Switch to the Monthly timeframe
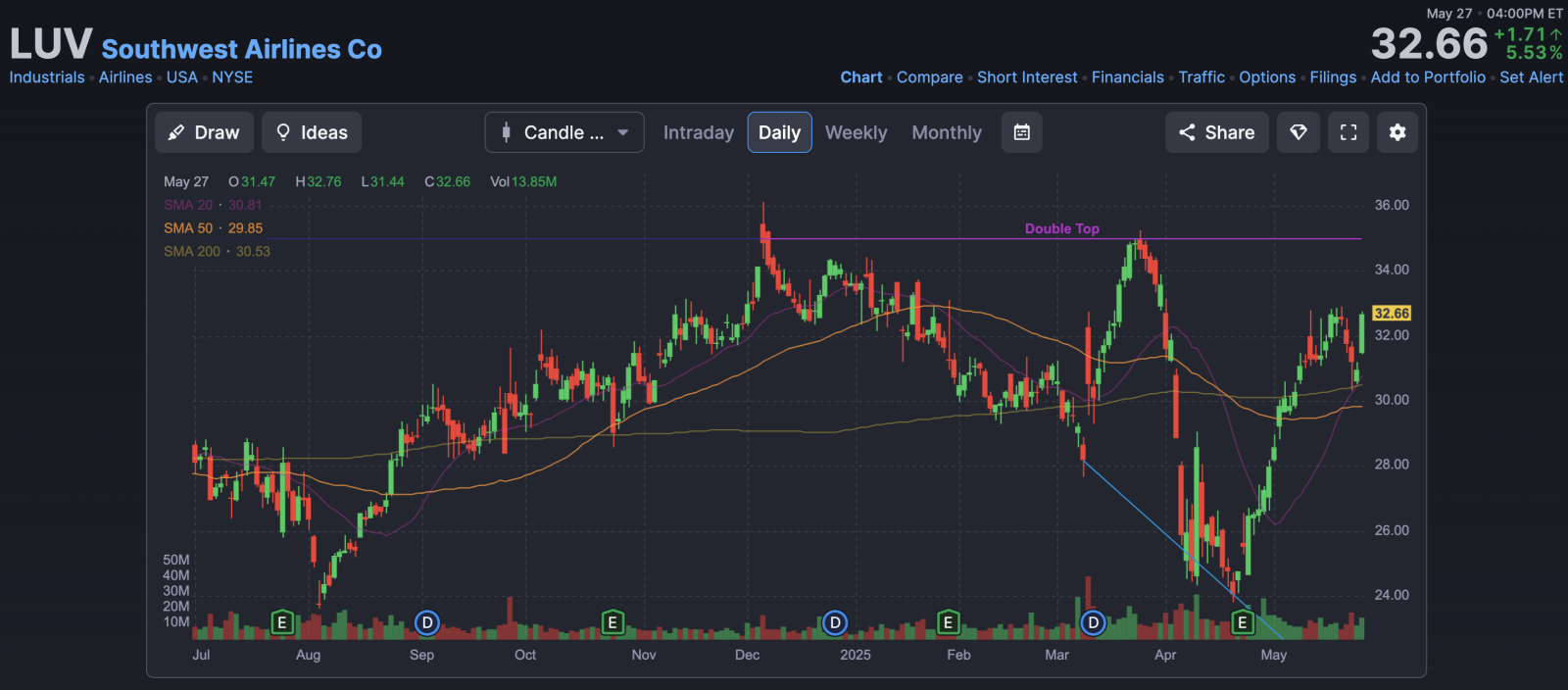Viewport: 1568px width, 690px height. pyautogui.click(x=947, y=132)
